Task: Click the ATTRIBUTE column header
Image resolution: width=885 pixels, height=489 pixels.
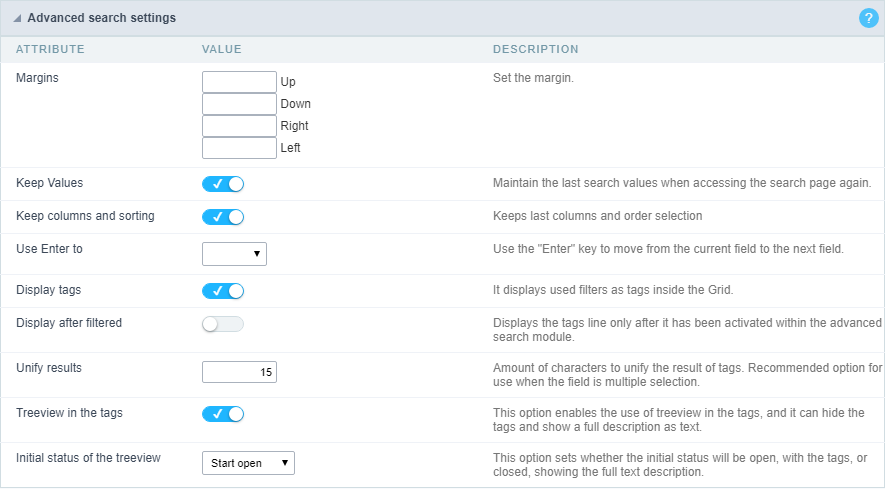Action: (x=50, y=49)
